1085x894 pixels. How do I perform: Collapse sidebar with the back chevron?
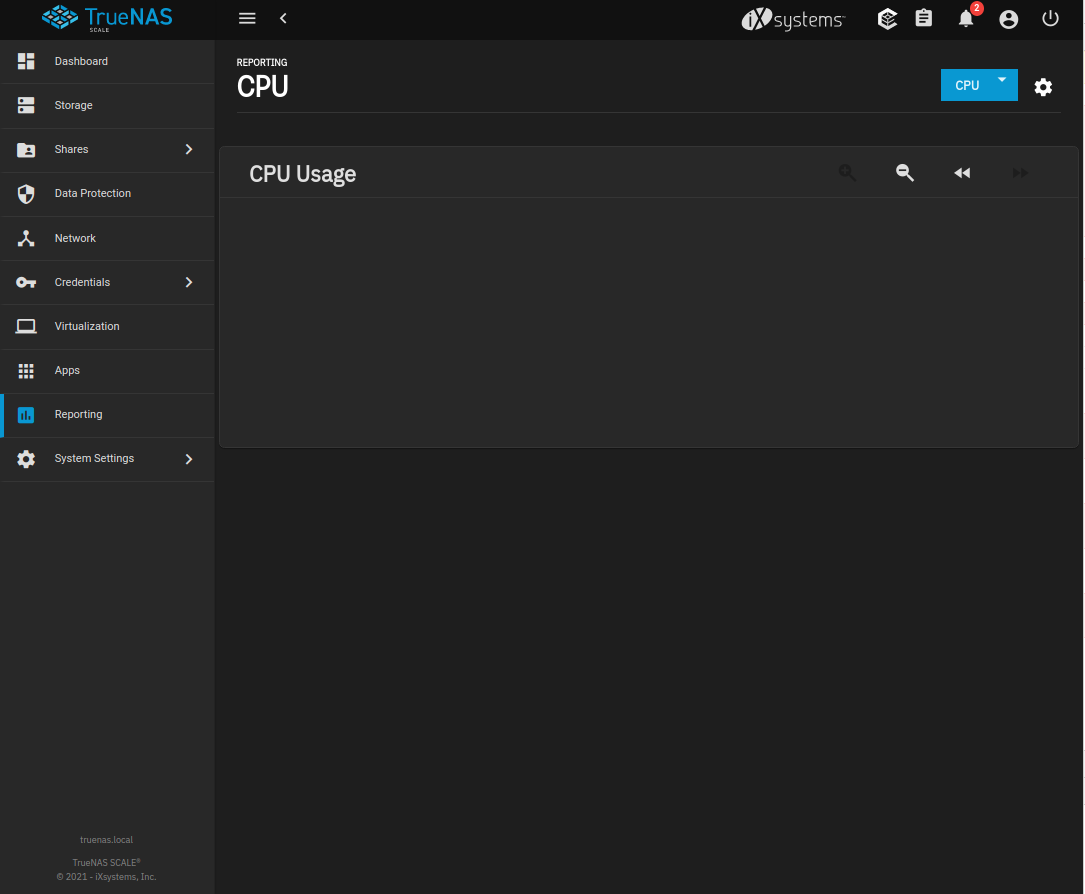pyautogui.click(x=283, y=19)
